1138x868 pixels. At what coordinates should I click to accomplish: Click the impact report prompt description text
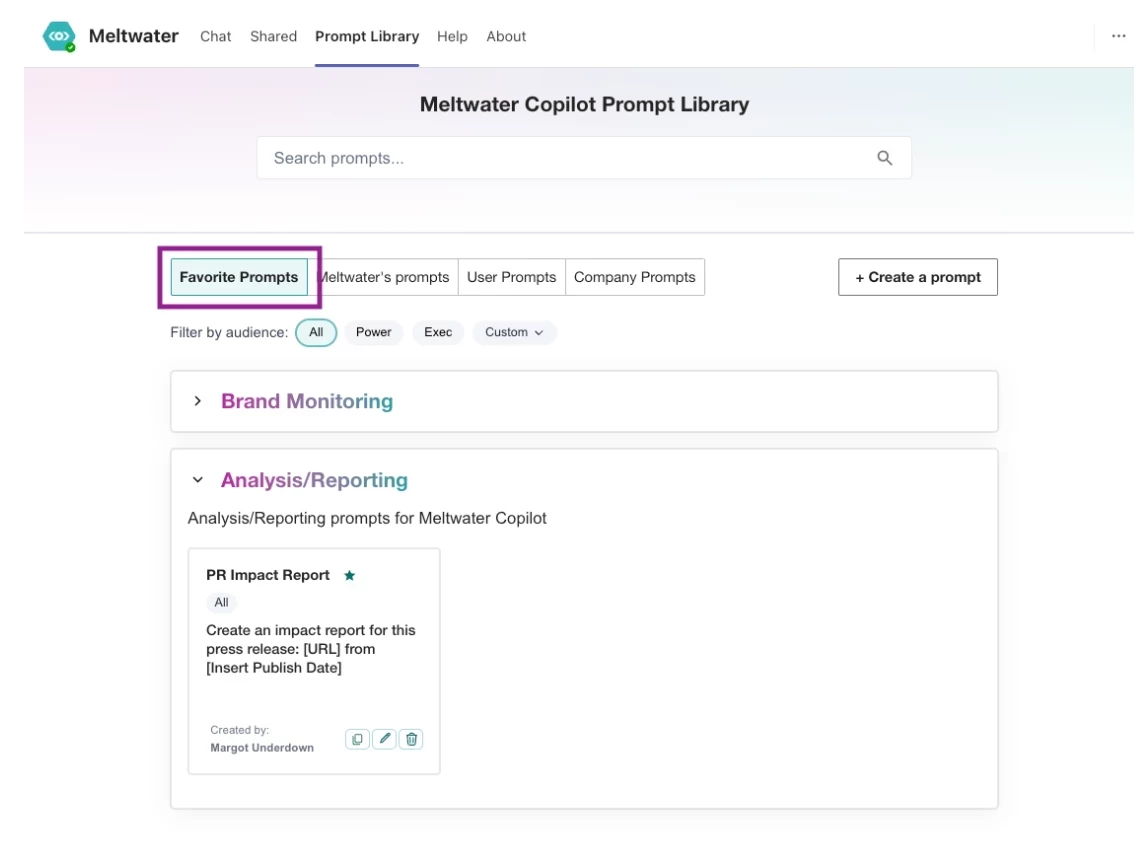[x=311, y=649]
